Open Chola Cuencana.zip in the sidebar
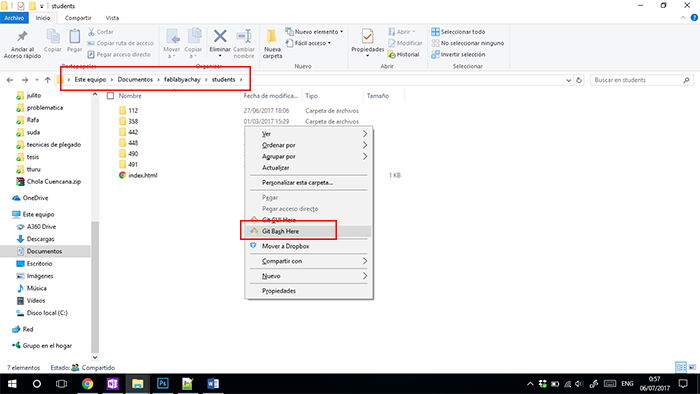The height and width of the screenshot is (394, 700). (x=49, y=182)
